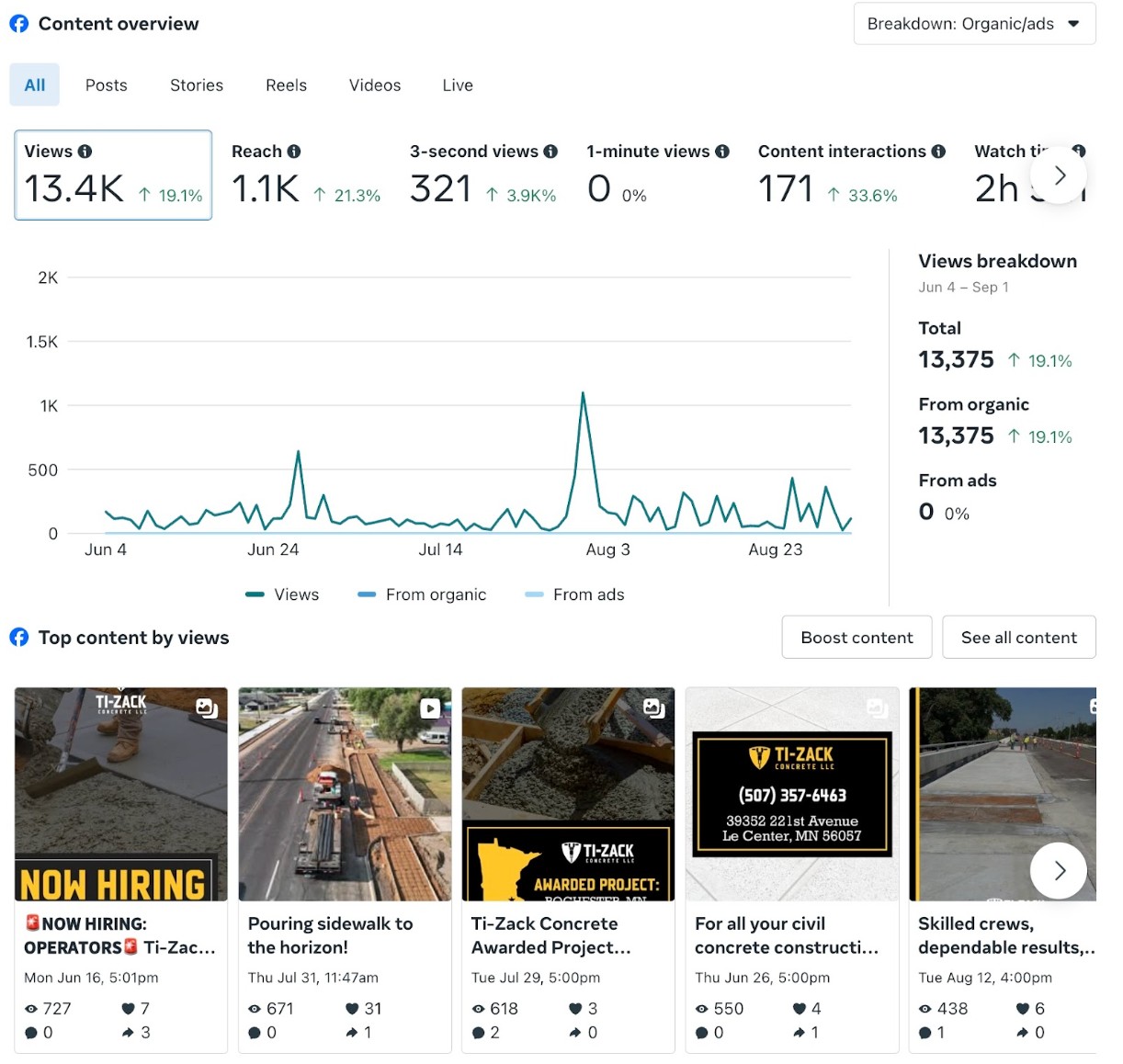Expand more metrics with the right chevron

click(1059, 175)
